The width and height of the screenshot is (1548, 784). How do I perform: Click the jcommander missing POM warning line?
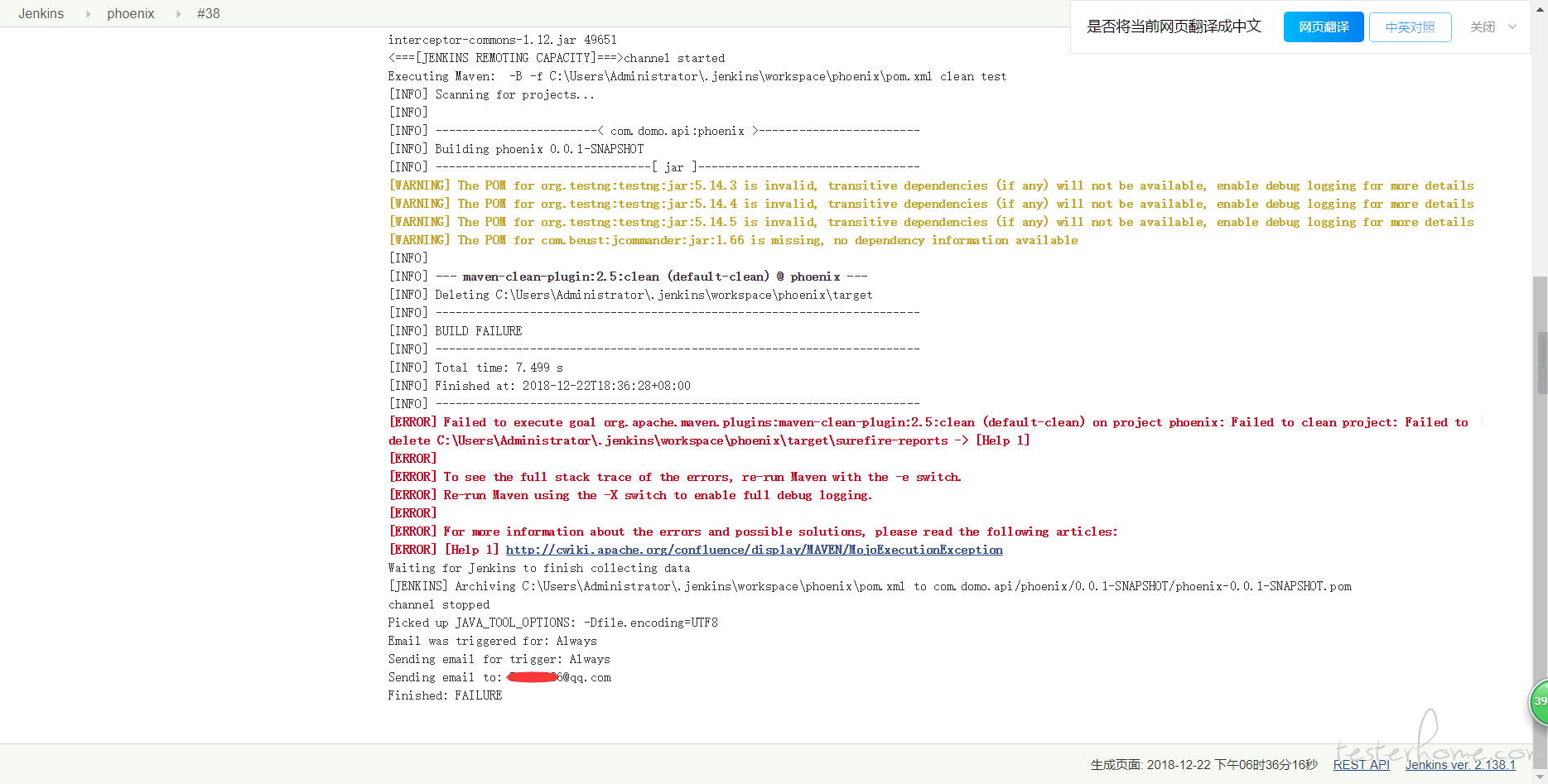click(733, 240)
